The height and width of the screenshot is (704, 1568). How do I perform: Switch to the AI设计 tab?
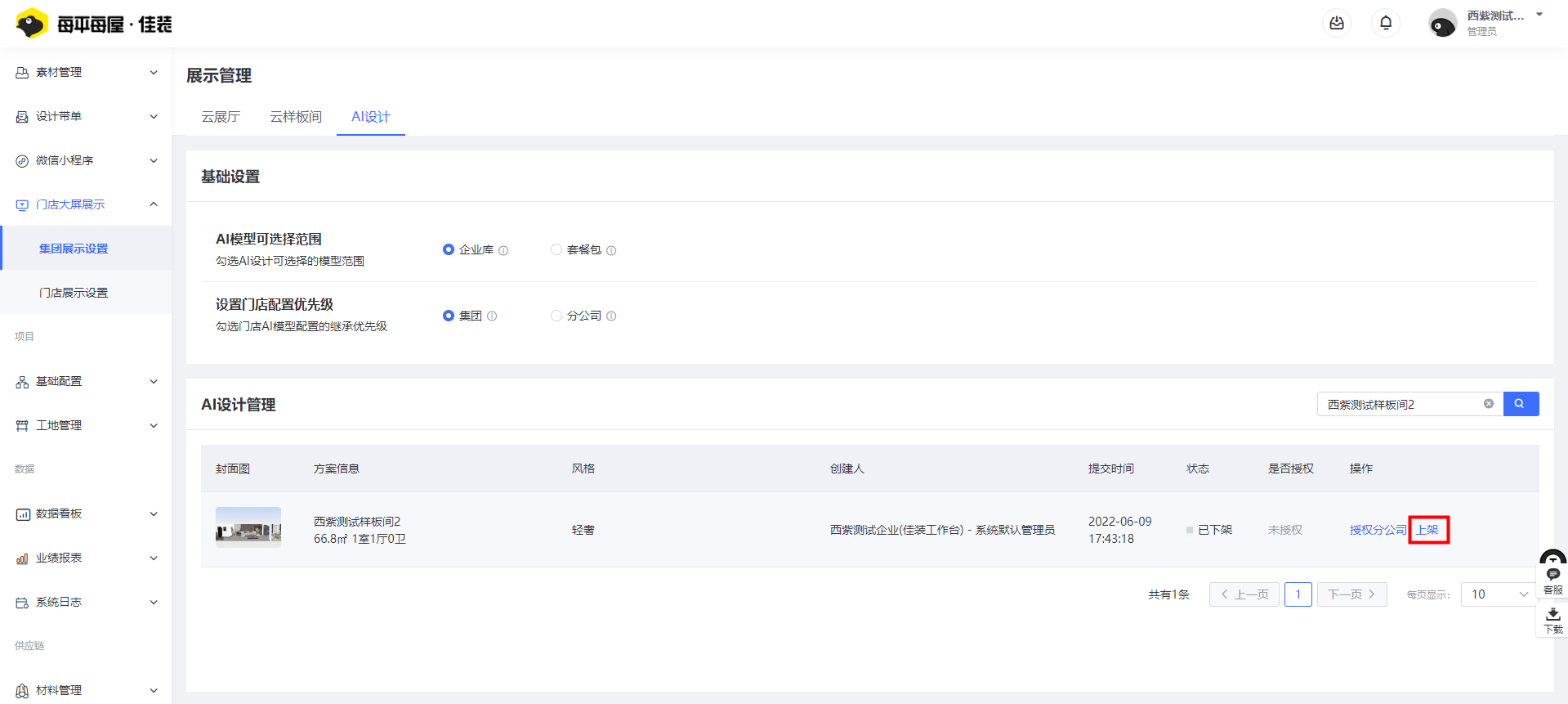pyautogui.click(x=371, y=117)
